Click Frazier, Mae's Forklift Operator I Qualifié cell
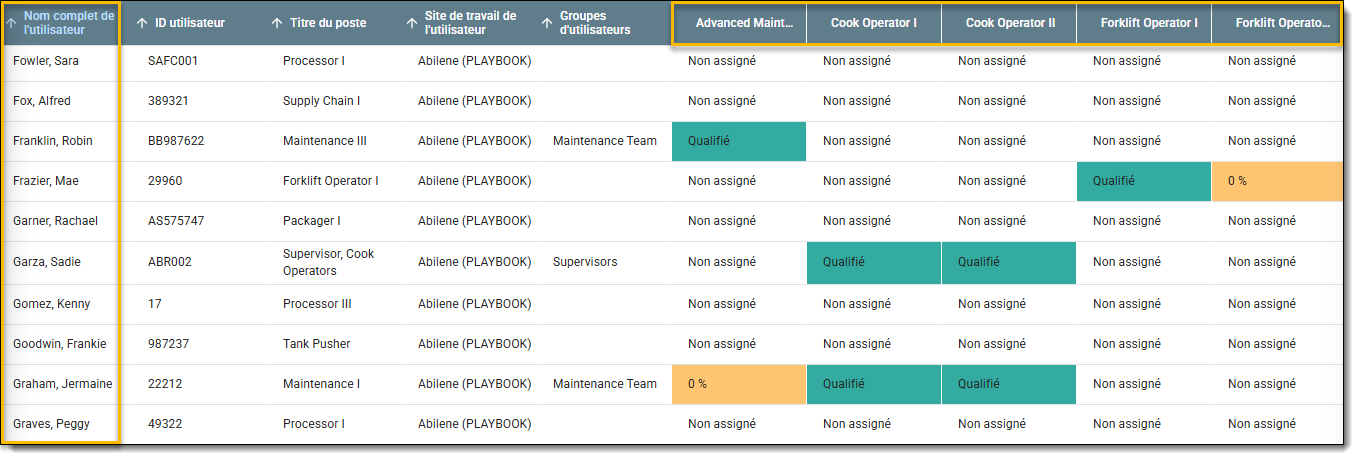The width and height of the screenshot is (1359, 460). pos(1143,181)
